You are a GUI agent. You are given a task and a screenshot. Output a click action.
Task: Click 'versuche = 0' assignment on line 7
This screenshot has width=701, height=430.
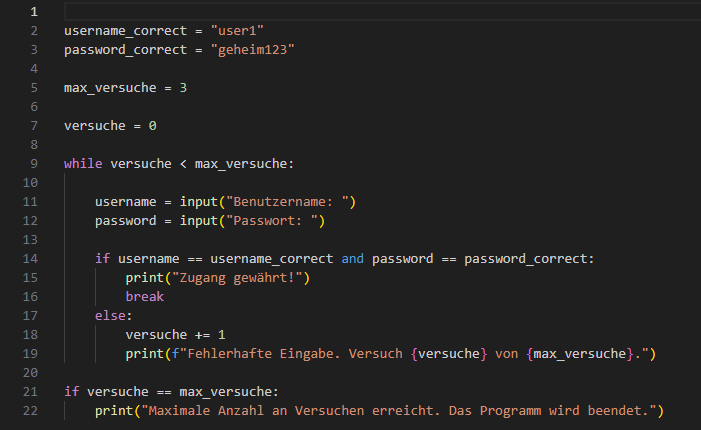pos(110,125)
